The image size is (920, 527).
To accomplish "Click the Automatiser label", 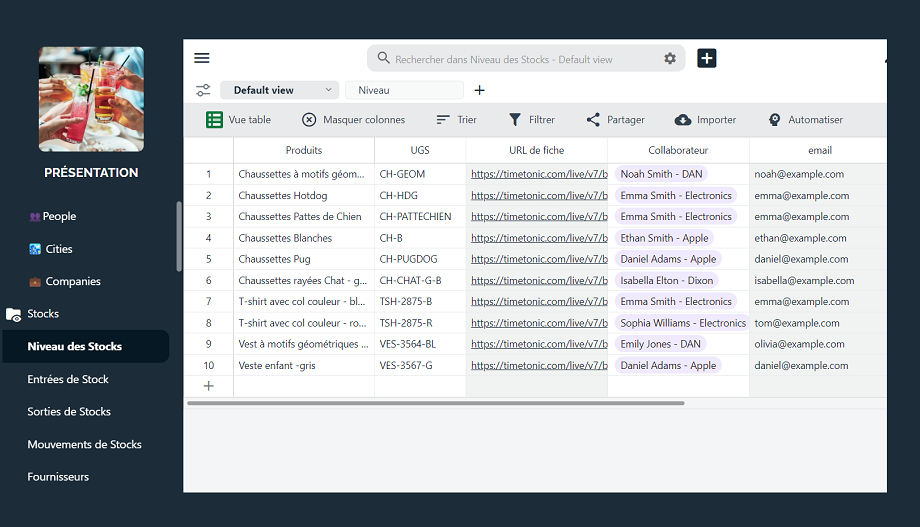I will 816,120.
